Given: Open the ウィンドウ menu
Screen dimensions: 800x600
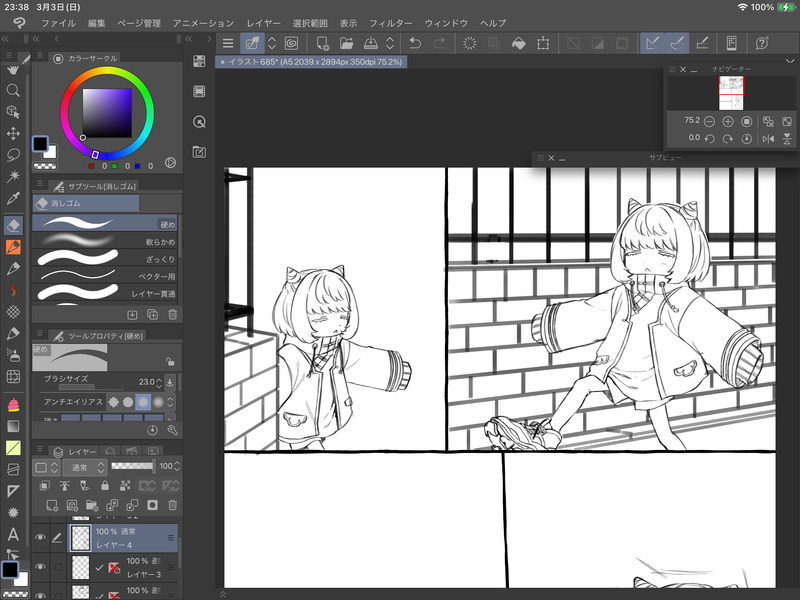Looking at the screenshot, I should [446, 23].
